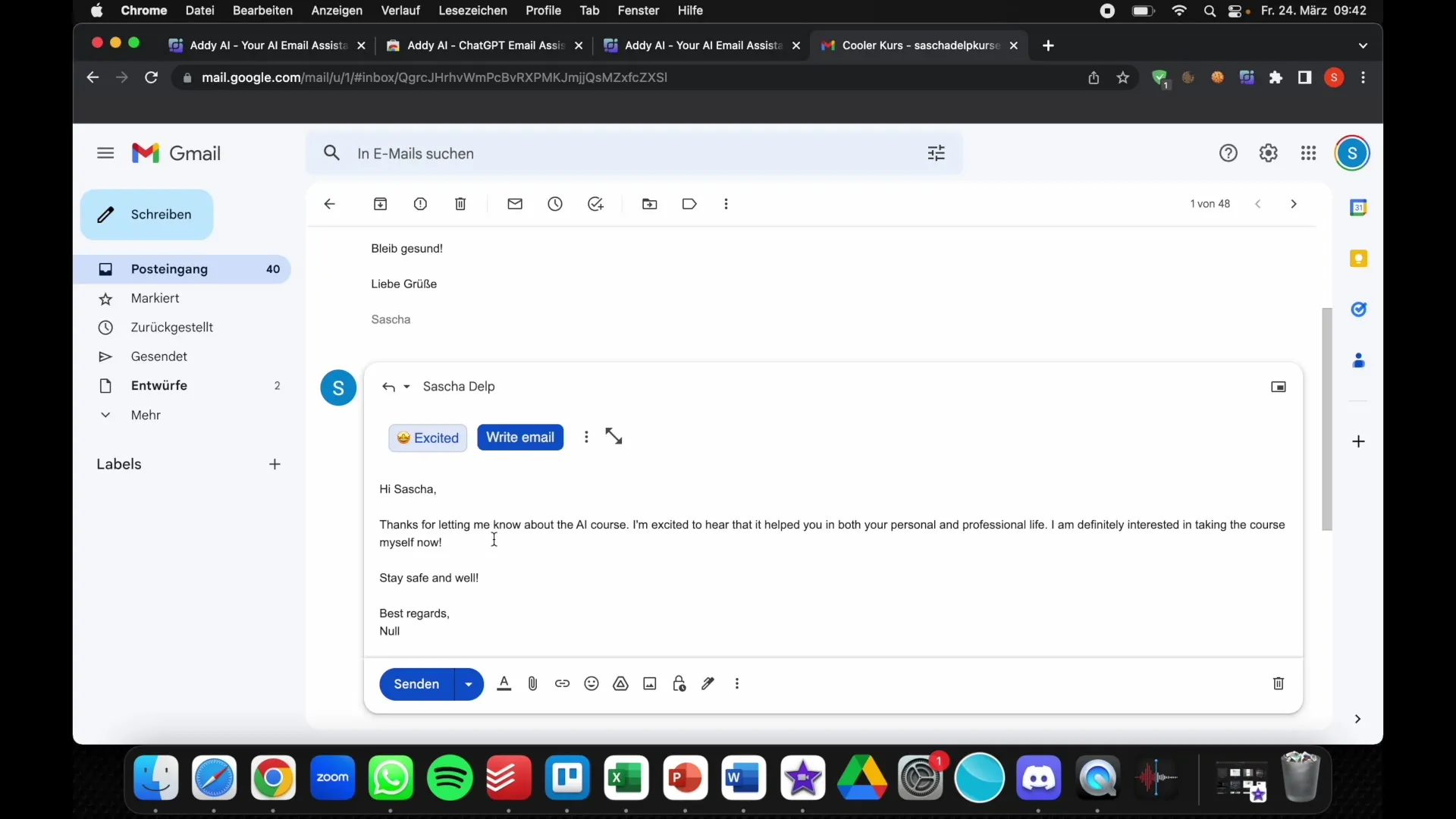
Task: Click the text formatting icon in compose toolbar
Action: point(504,683)
